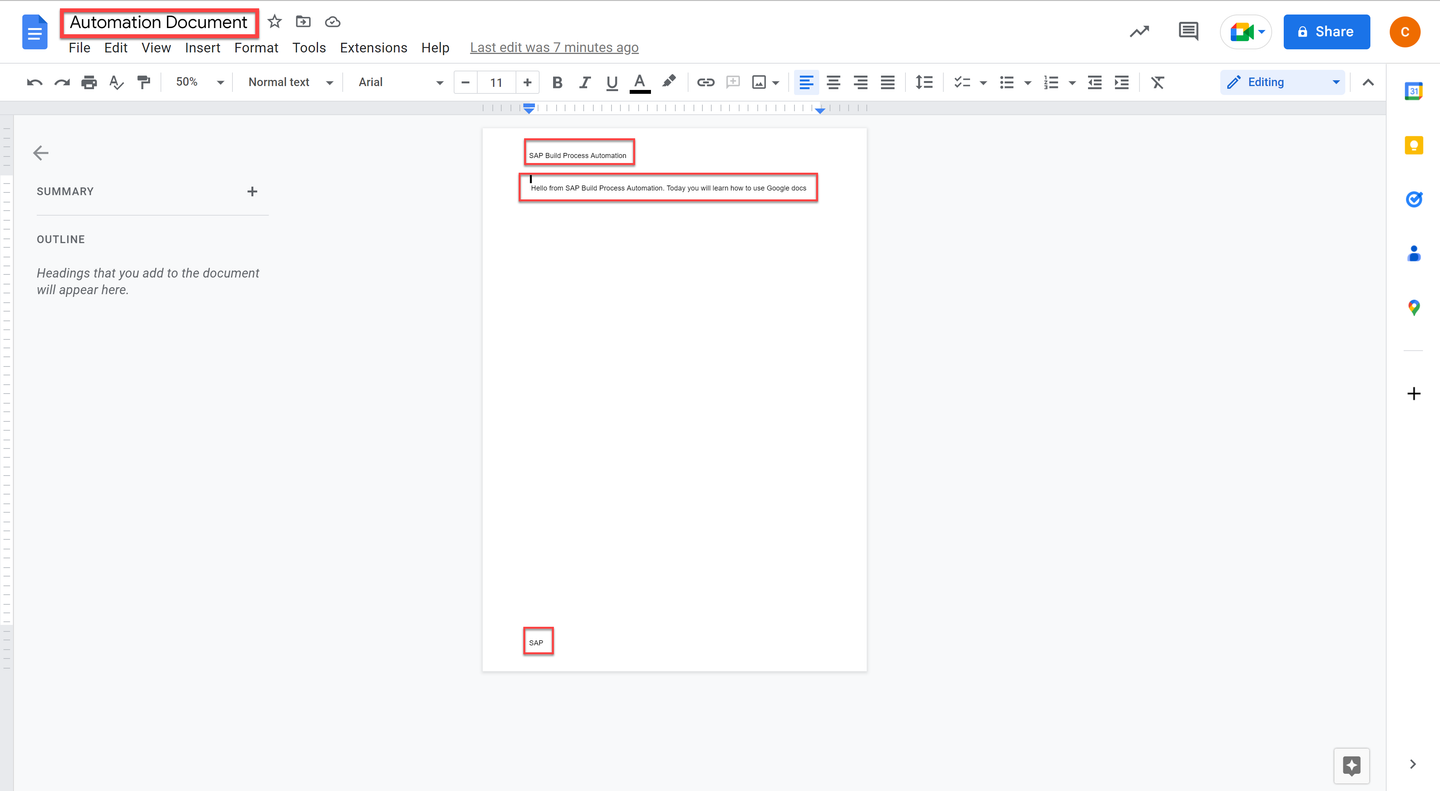Close the document outline with back arrow
The width and height of the screenshot is (1440, 791).
41,153
